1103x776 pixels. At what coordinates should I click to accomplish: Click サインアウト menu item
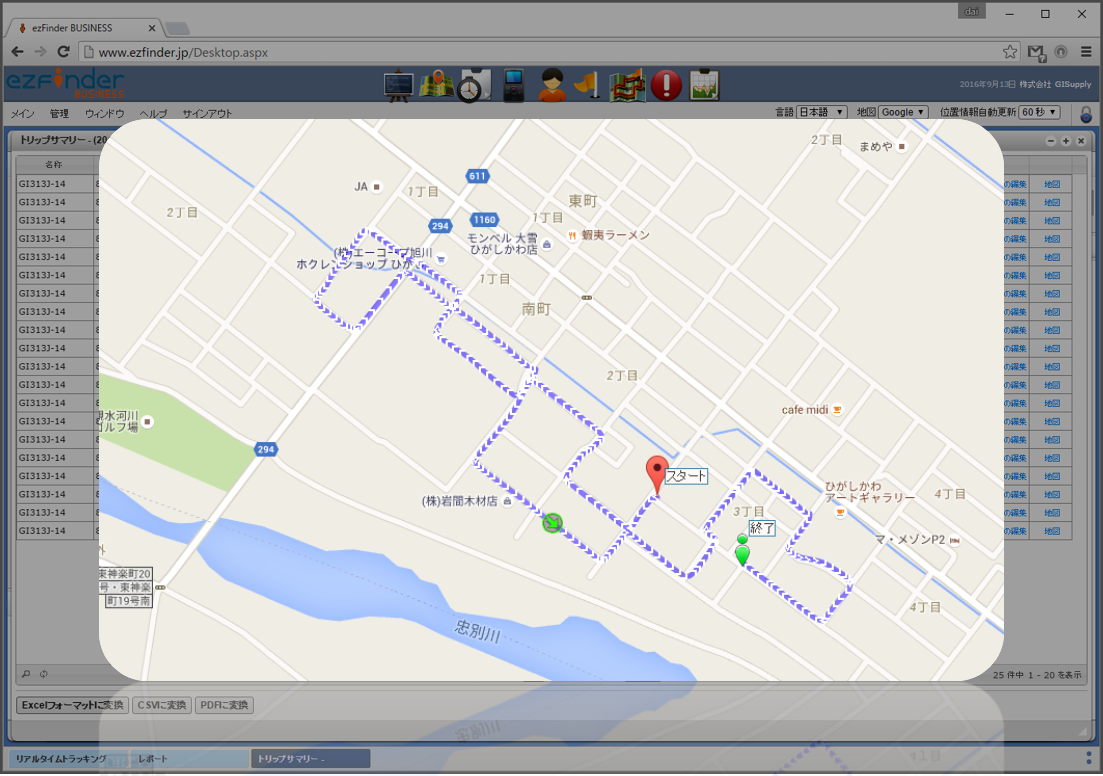tap(208, 113)
